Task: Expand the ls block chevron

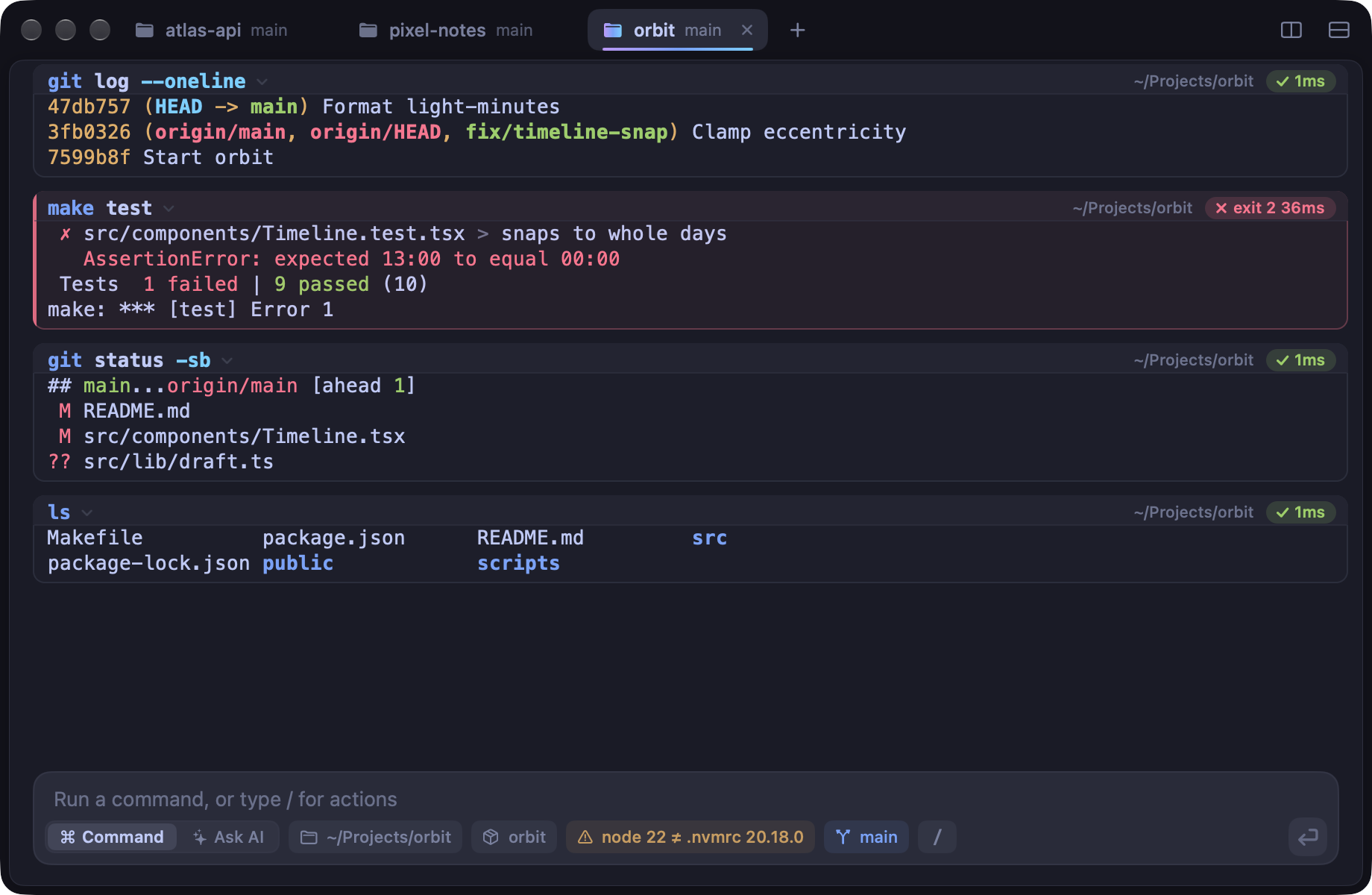Action: point(86,512)
